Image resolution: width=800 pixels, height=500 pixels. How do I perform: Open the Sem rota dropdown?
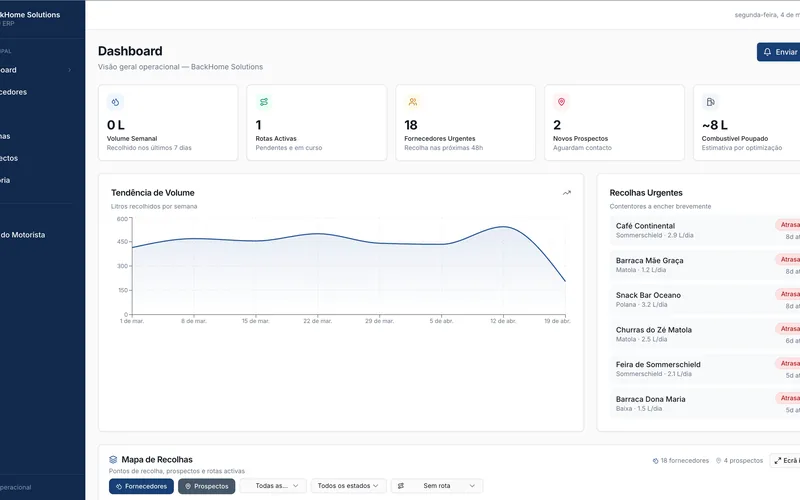(437, 486)
